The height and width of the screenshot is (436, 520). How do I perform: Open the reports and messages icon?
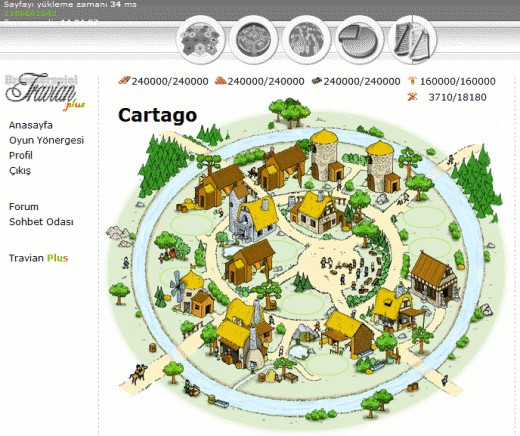(x=412, y=40)
